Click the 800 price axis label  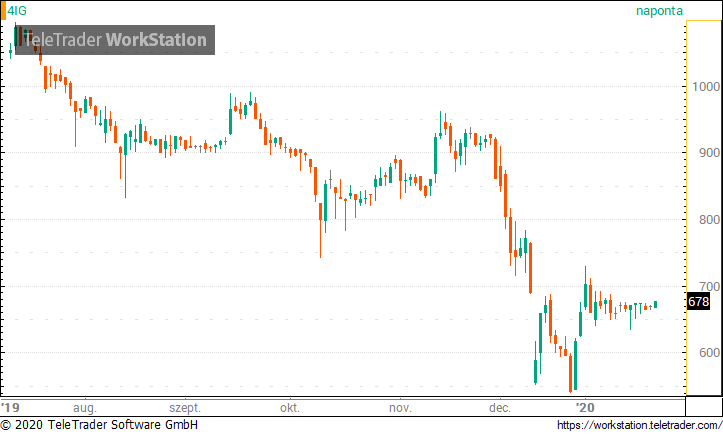709,220
